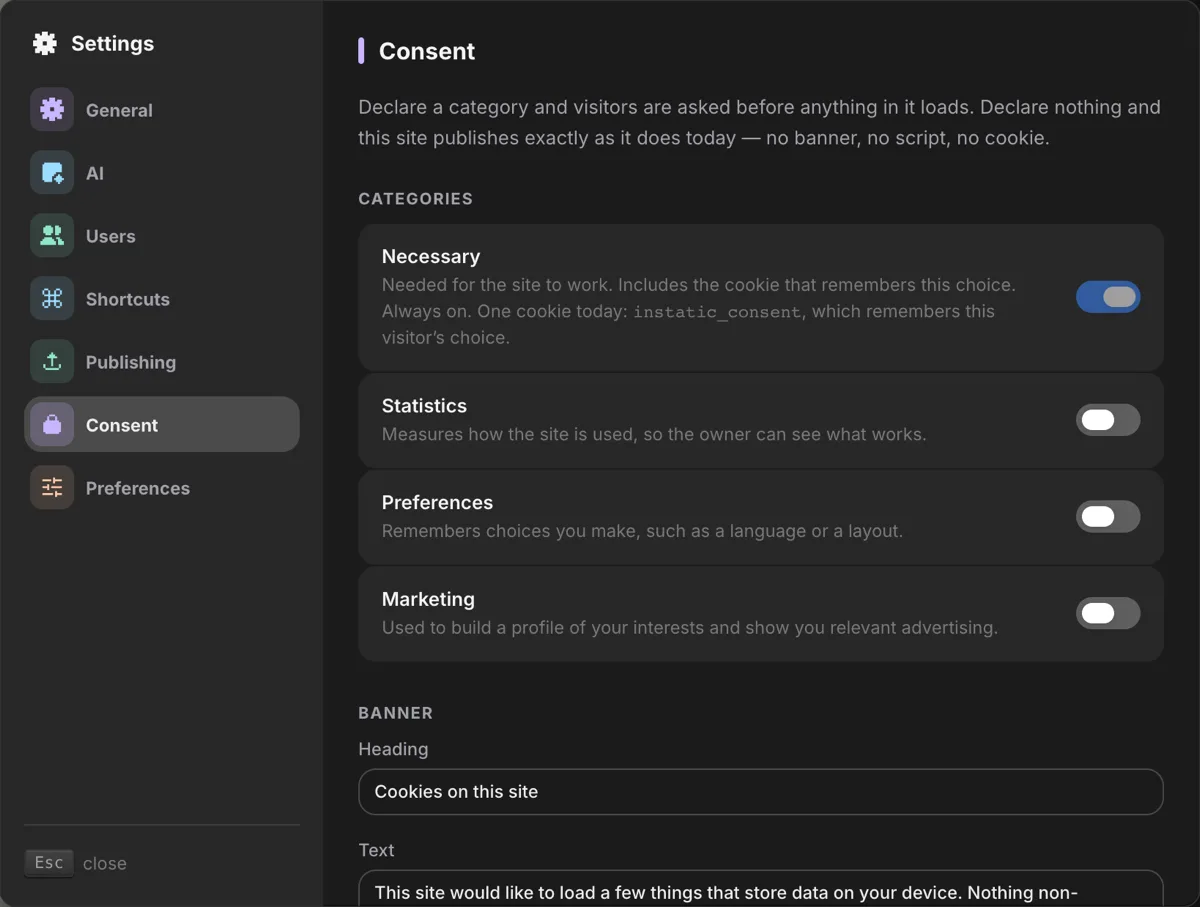Click "Measures how the site is used" description
Viewport: 1200px width, 907px height.
(654, 435)
